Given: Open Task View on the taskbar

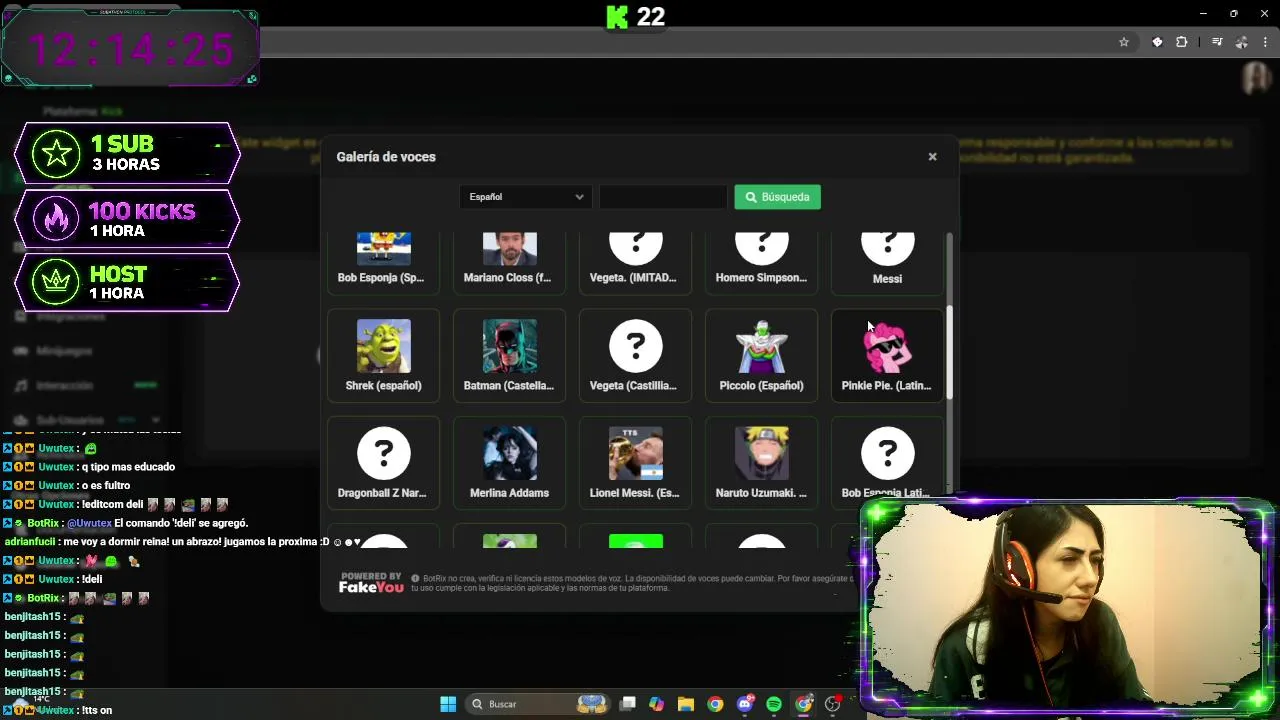Looking at the screenshot, I should [627, 704].
